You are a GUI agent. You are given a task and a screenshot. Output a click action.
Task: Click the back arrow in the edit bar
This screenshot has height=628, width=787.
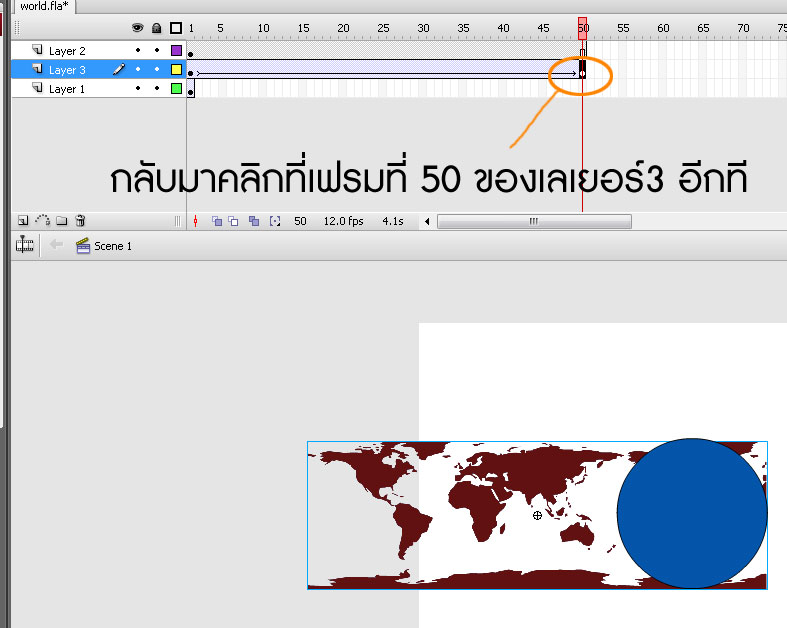[x=56, y=244]
